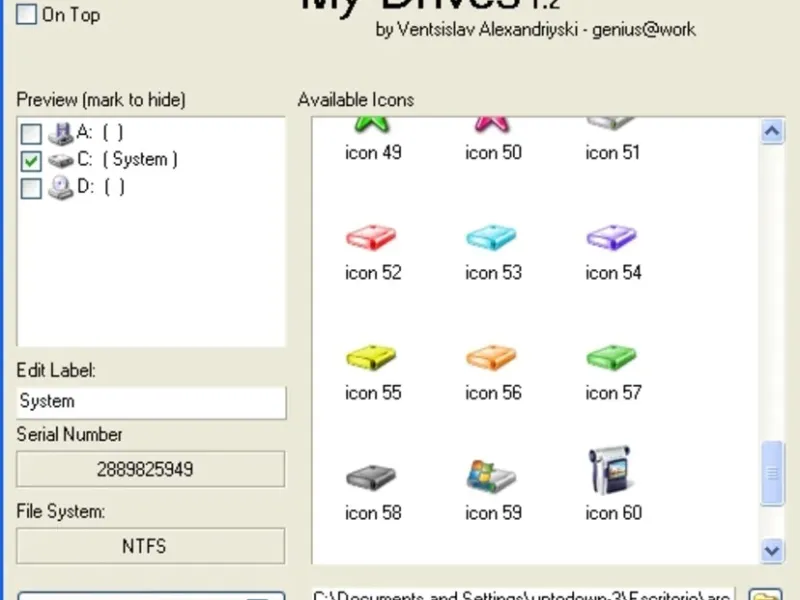Viewport: 800px width, 600px height.
Task: Click the scroll down arrow of icons list
Action: click(772, 551)
